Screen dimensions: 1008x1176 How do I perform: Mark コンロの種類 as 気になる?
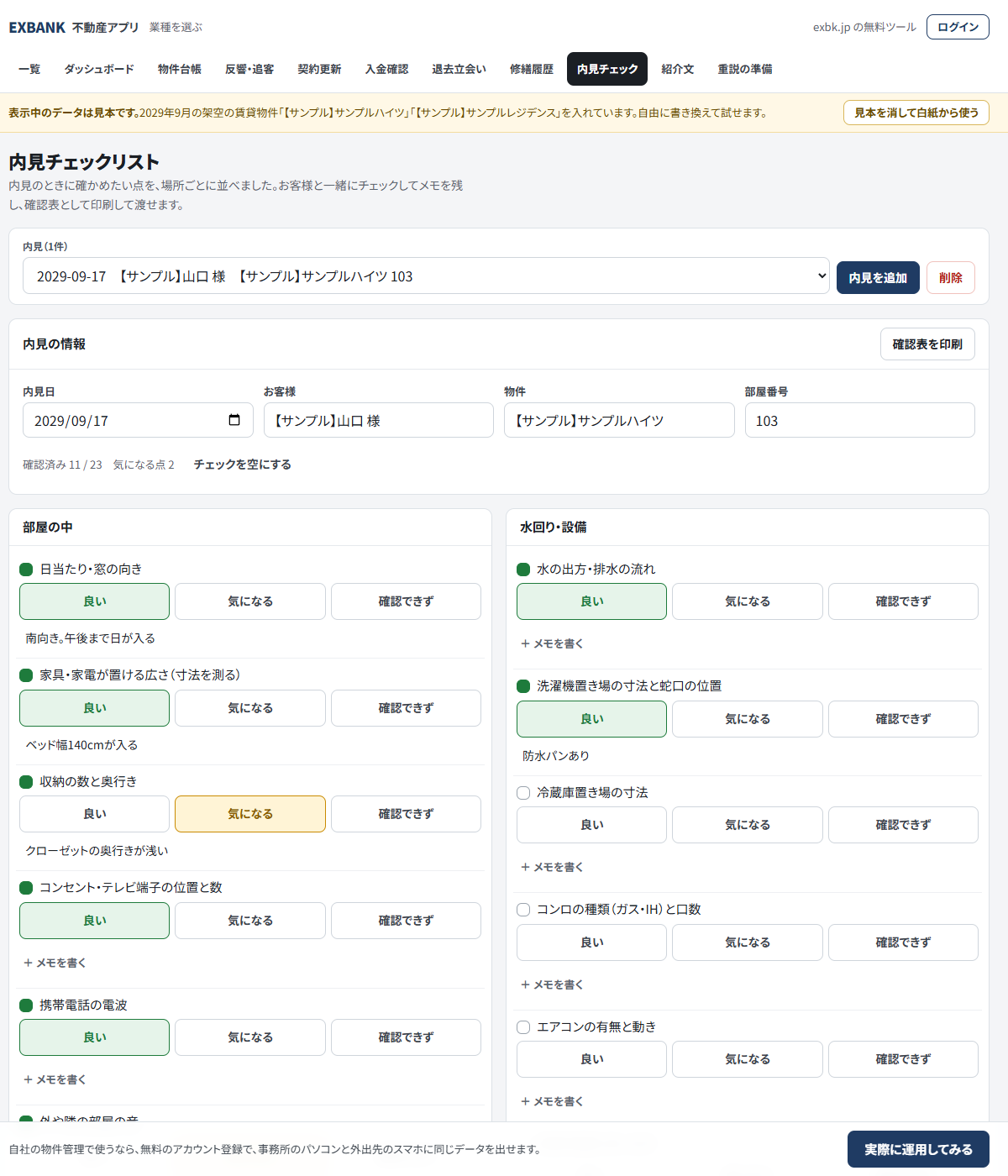click(748, 942)
